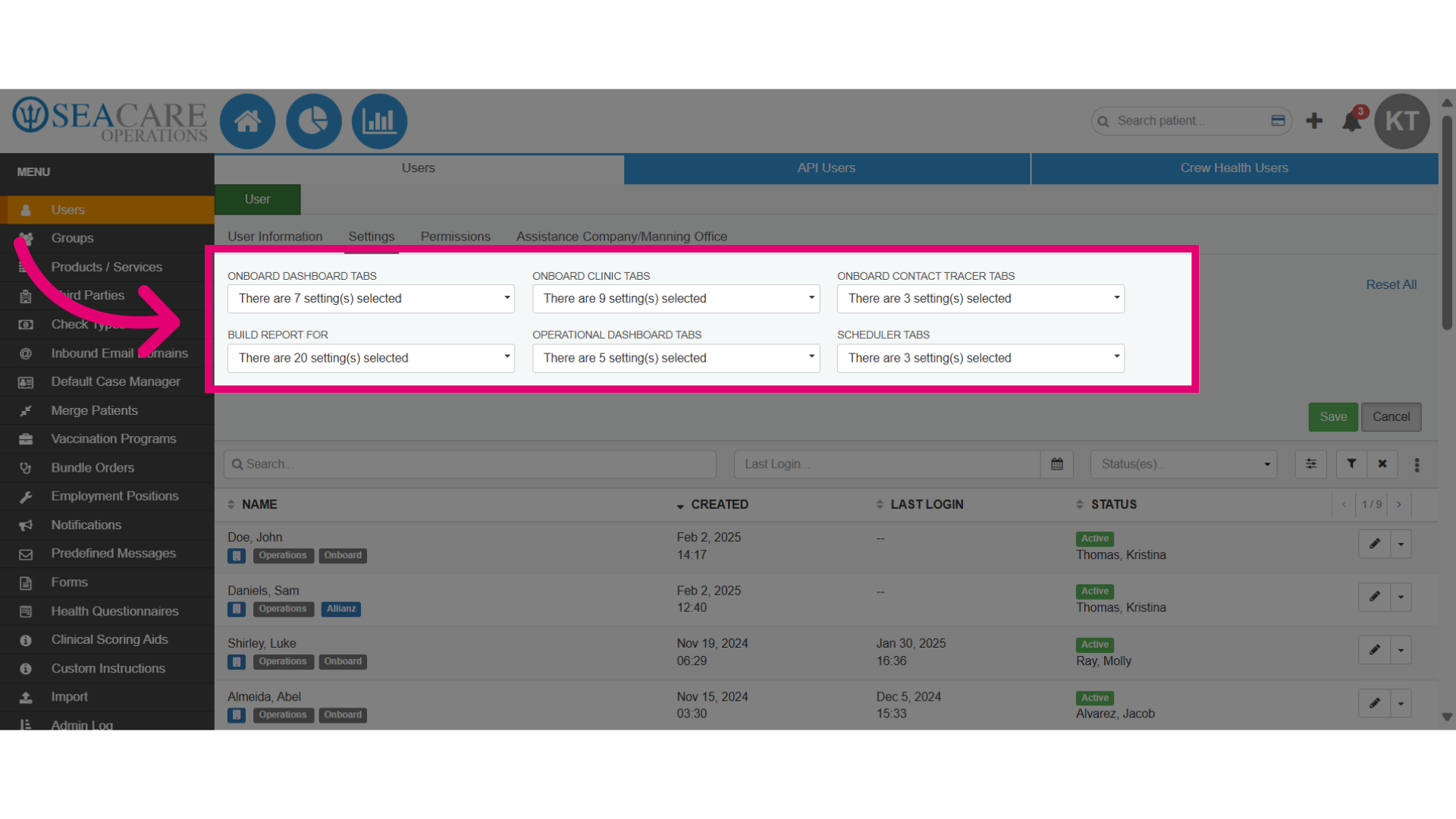
Task: Go to previous page arrow of user list
Action: (1345, 504)
